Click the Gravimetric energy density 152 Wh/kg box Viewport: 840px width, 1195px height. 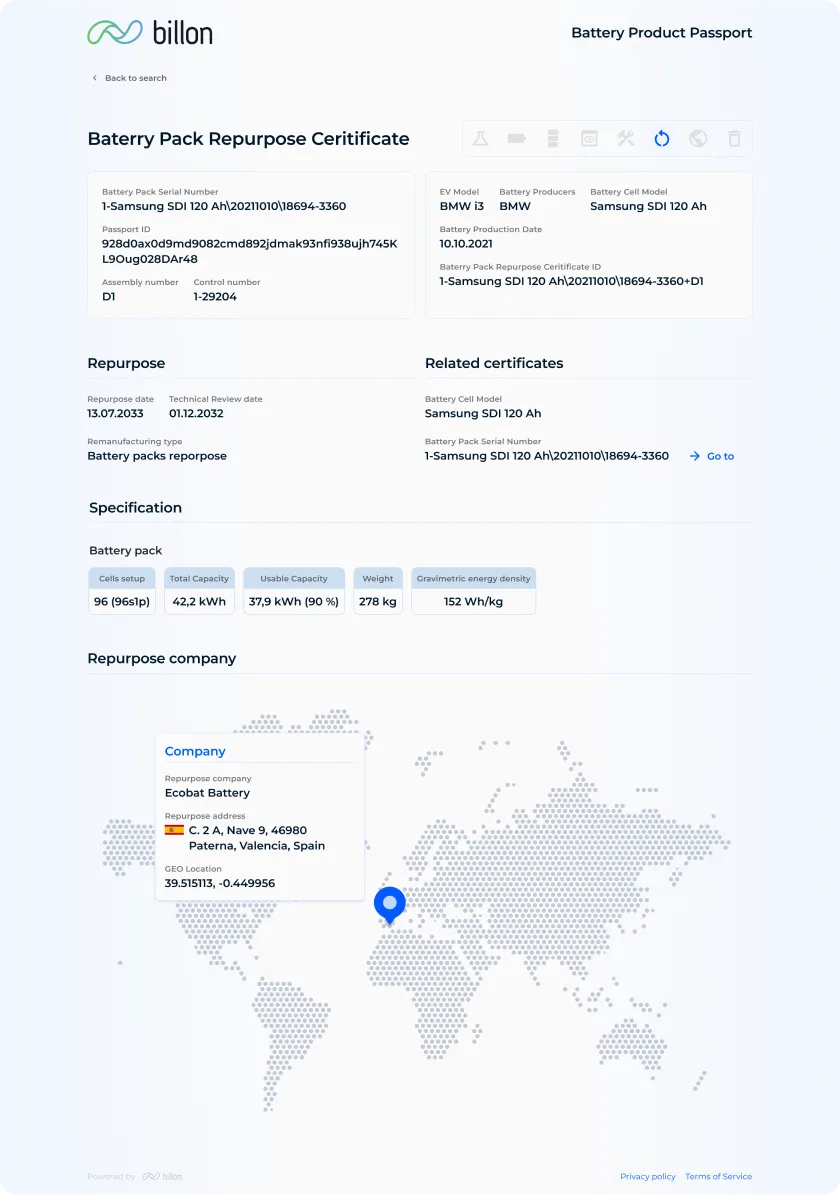coord(473,591)
